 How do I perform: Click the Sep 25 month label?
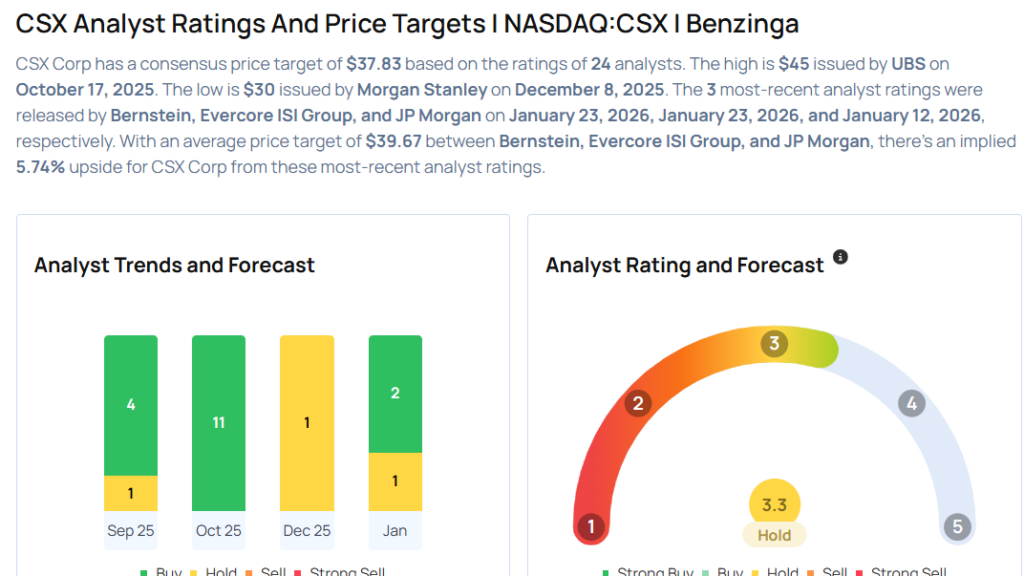(x=131, y=530)
